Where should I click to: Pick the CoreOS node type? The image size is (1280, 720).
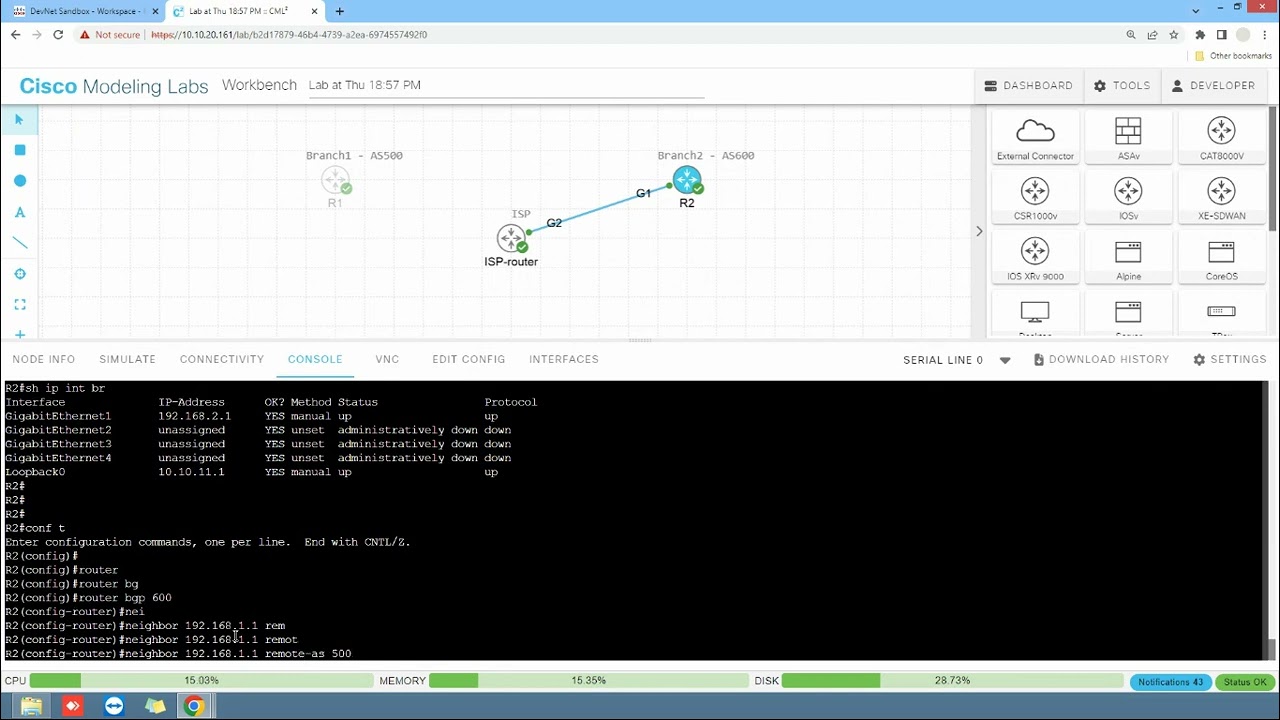(x=1221, y=259)
